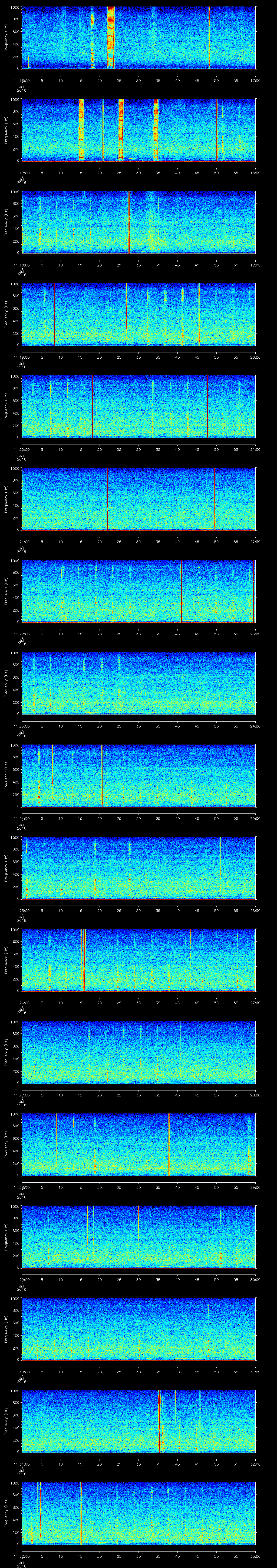The height and width of the screenshot is (1568, 277).
Task: Select the 11:24:00 spectrogram panel
Action: (138, 775)
